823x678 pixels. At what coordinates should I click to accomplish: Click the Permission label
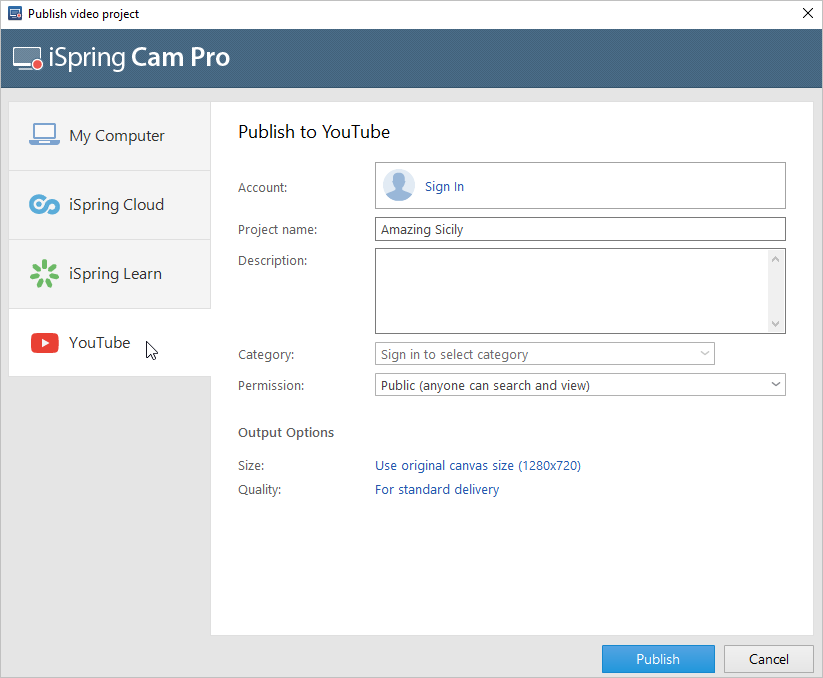(271, 386)
